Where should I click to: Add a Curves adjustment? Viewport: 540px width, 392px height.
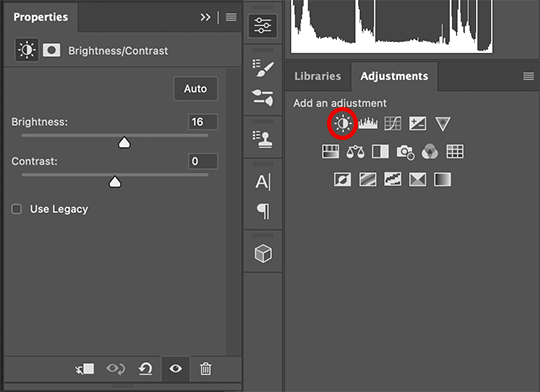[393, 123]
